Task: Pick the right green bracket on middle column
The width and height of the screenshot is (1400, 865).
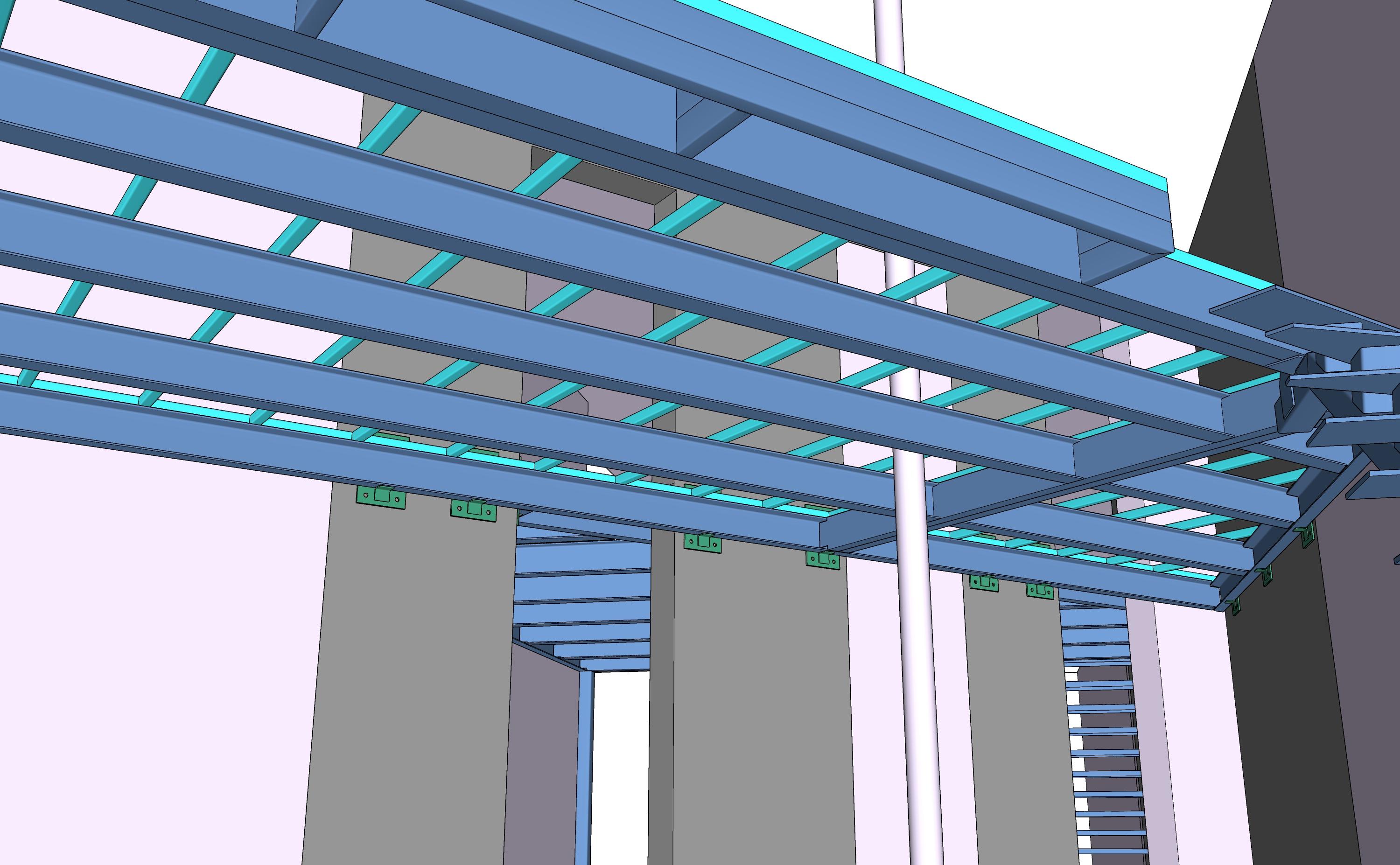Action: (822, 558)
